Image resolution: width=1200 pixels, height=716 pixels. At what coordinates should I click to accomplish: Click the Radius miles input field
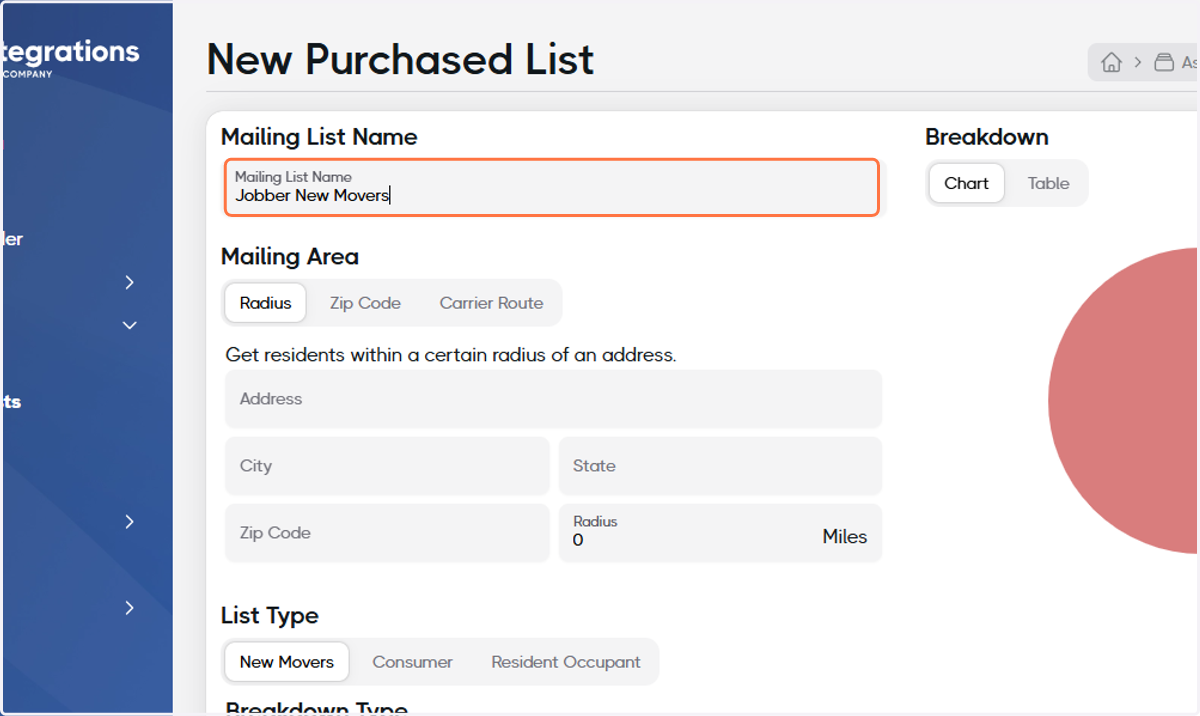[x=720, y=533]
